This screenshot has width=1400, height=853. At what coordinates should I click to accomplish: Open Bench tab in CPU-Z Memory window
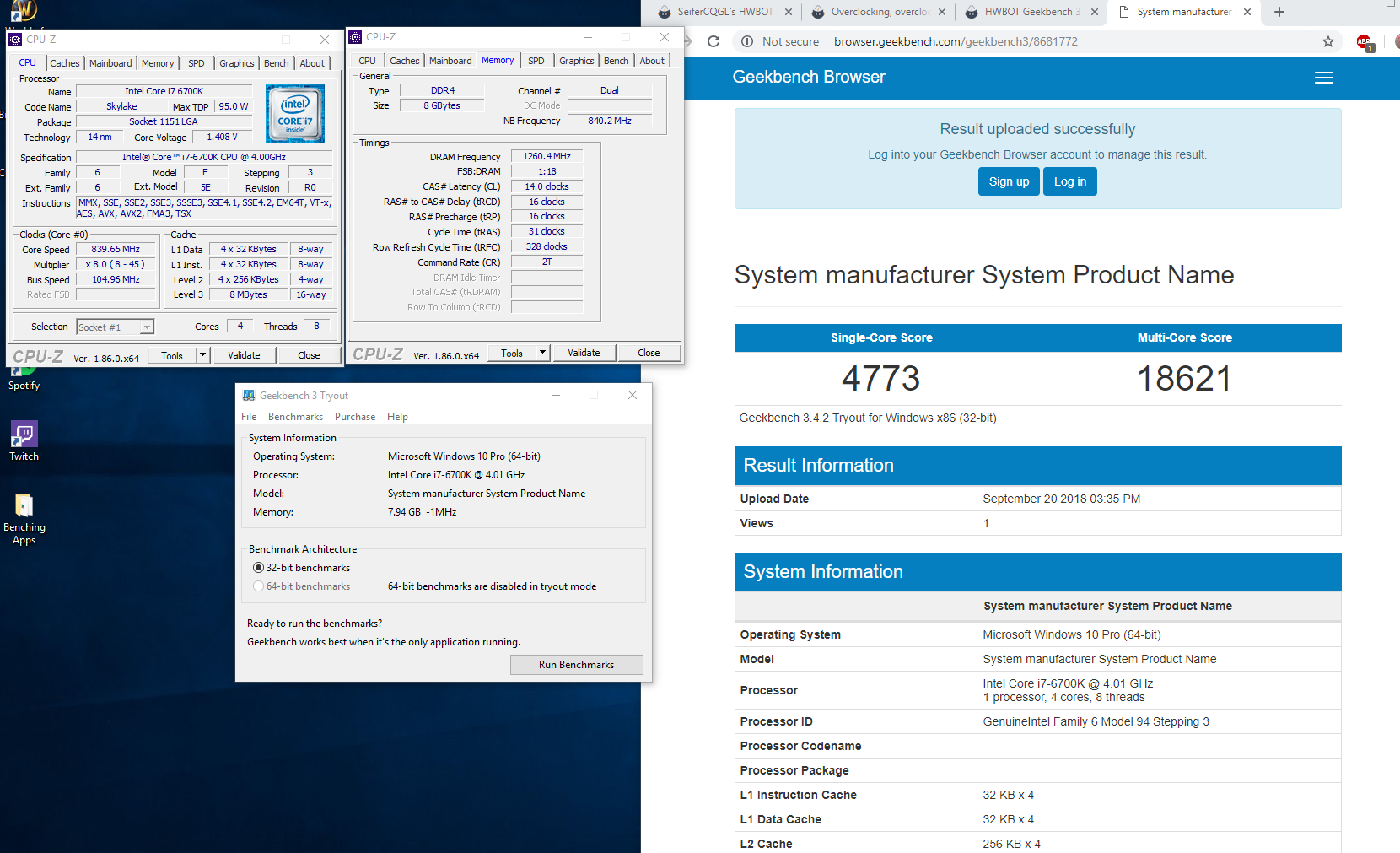(617, 61)
